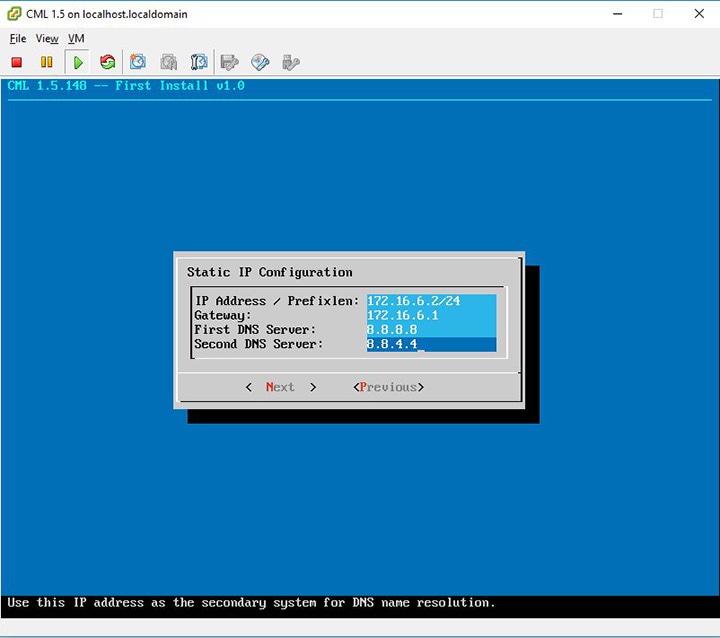This screenshot has height=638, width=720.
Task: Click the reset VM icon
Action: pyautogui.click(x=107, y=62)
